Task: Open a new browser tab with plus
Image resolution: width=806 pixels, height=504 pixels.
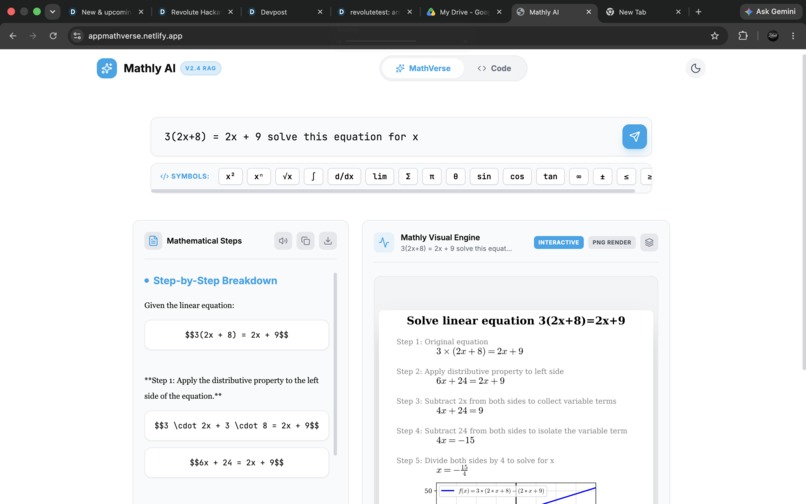Action: [x=698, y=12]
